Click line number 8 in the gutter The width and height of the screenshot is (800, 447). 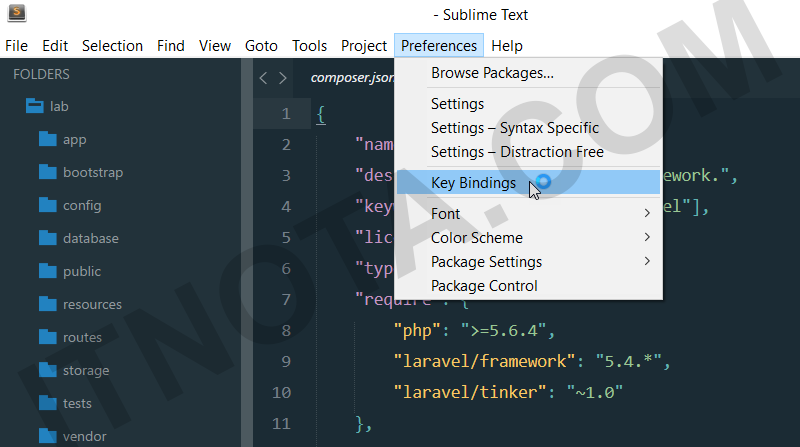(286, 330)
